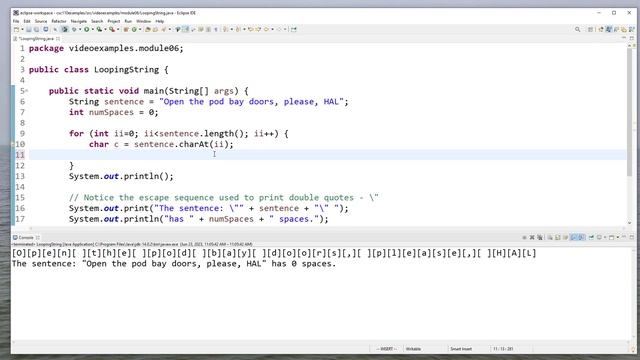Maximize the Console view
This screenshot has width=640, height=360.
tap(631, 237)
